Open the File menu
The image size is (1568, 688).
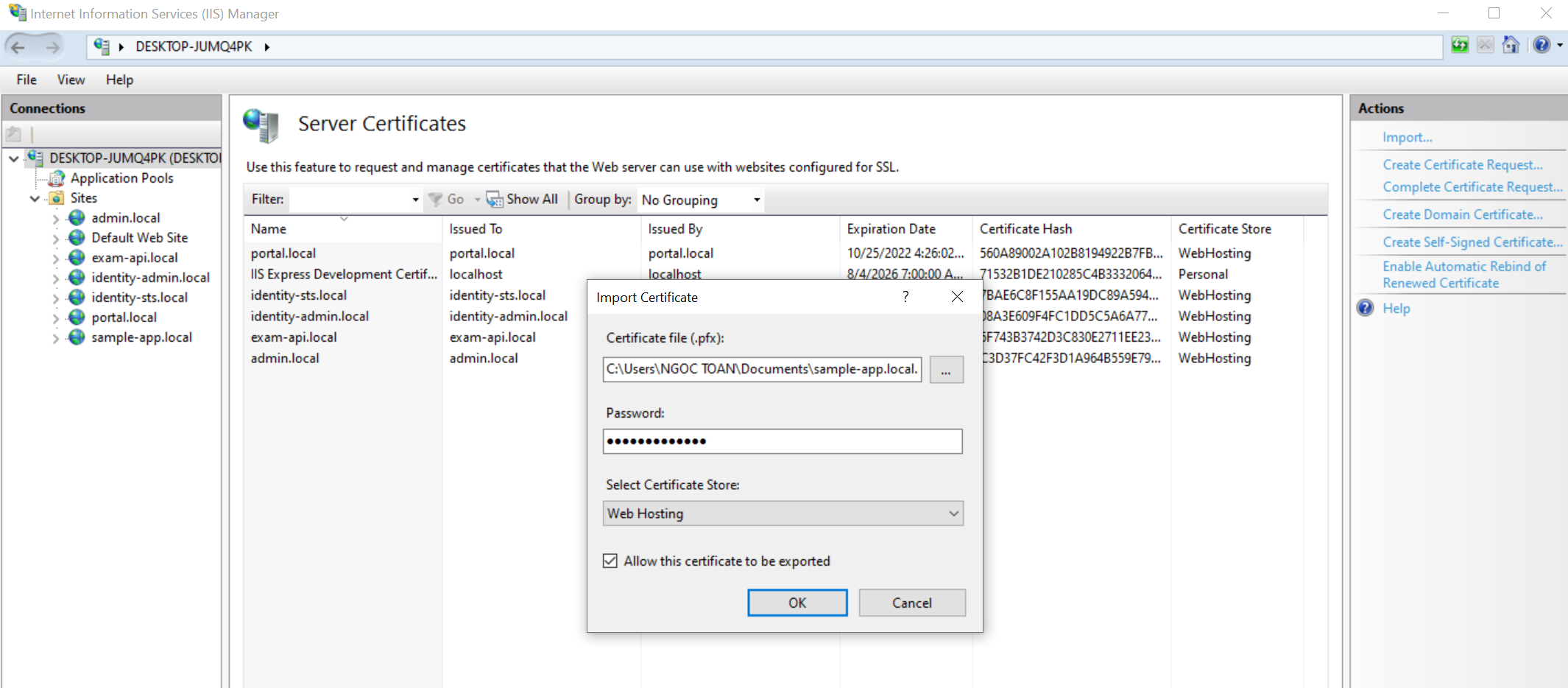click(27, 80)
